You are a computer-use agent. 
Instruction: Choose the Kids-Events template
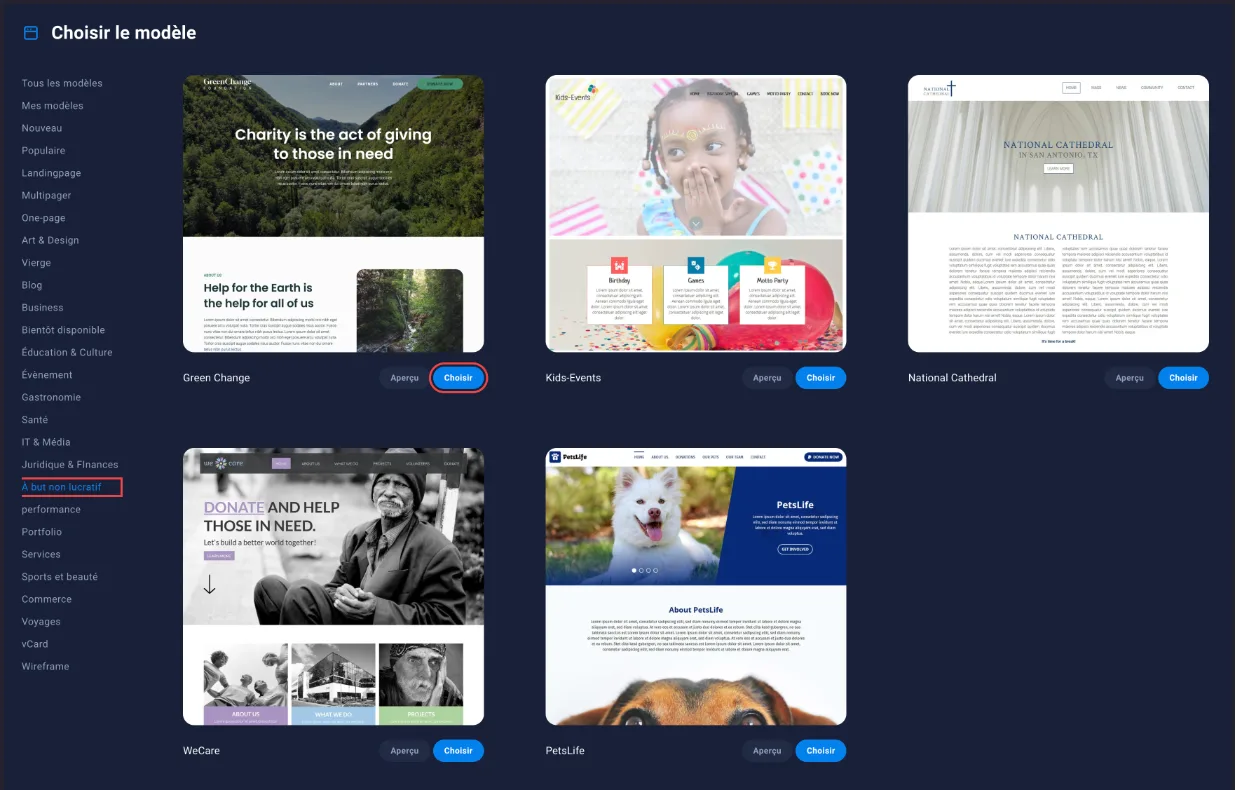(821, 378)
